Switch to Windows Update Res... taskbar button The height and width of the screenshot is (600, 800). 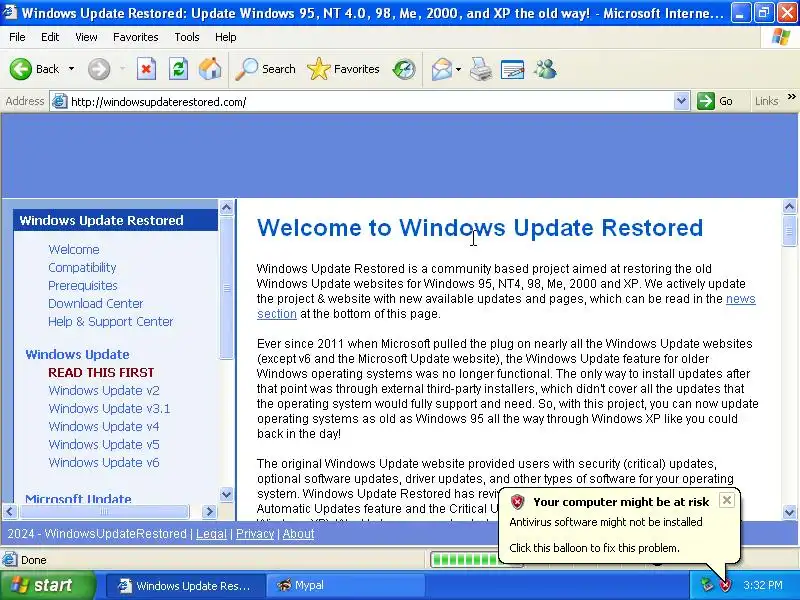(x=186, y=585)
